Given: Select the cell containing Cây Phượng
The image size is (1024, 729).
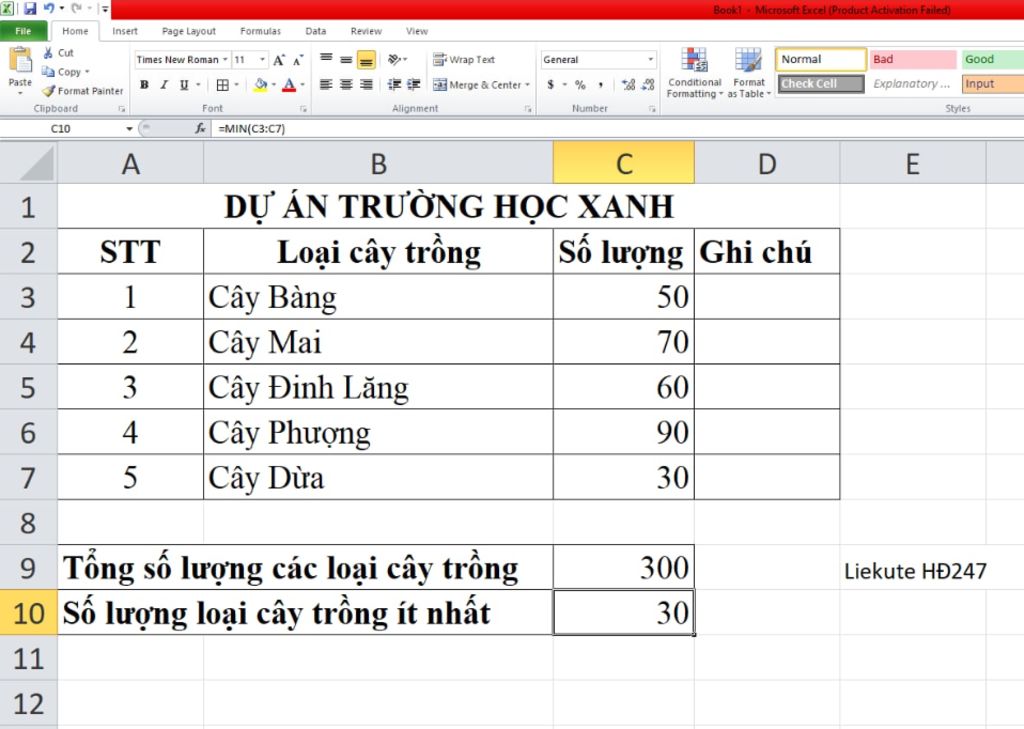Looking at the screenshot, I should click(x=378, y=432).
